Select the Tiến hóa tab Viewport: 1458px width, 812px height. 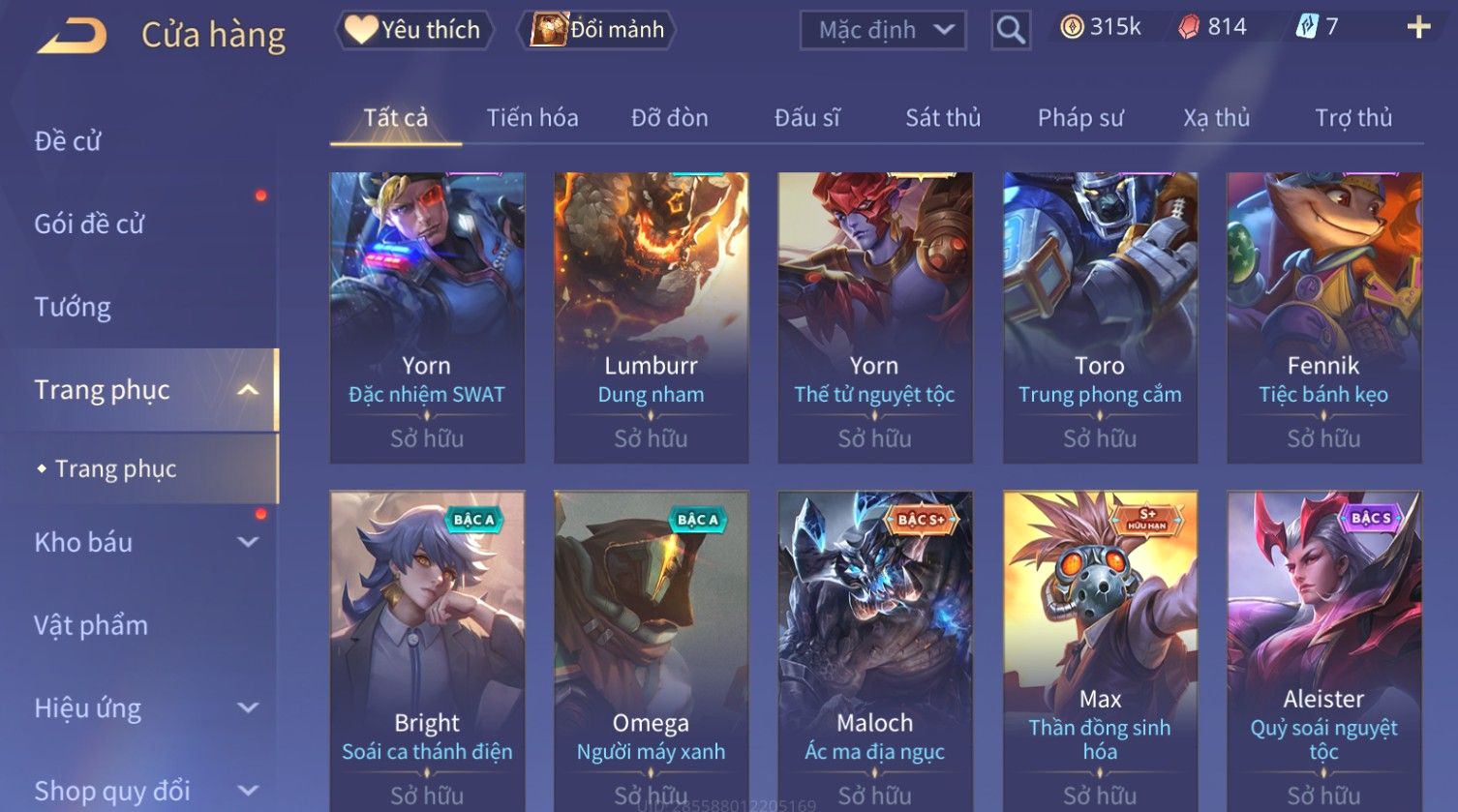pos(532,118)
